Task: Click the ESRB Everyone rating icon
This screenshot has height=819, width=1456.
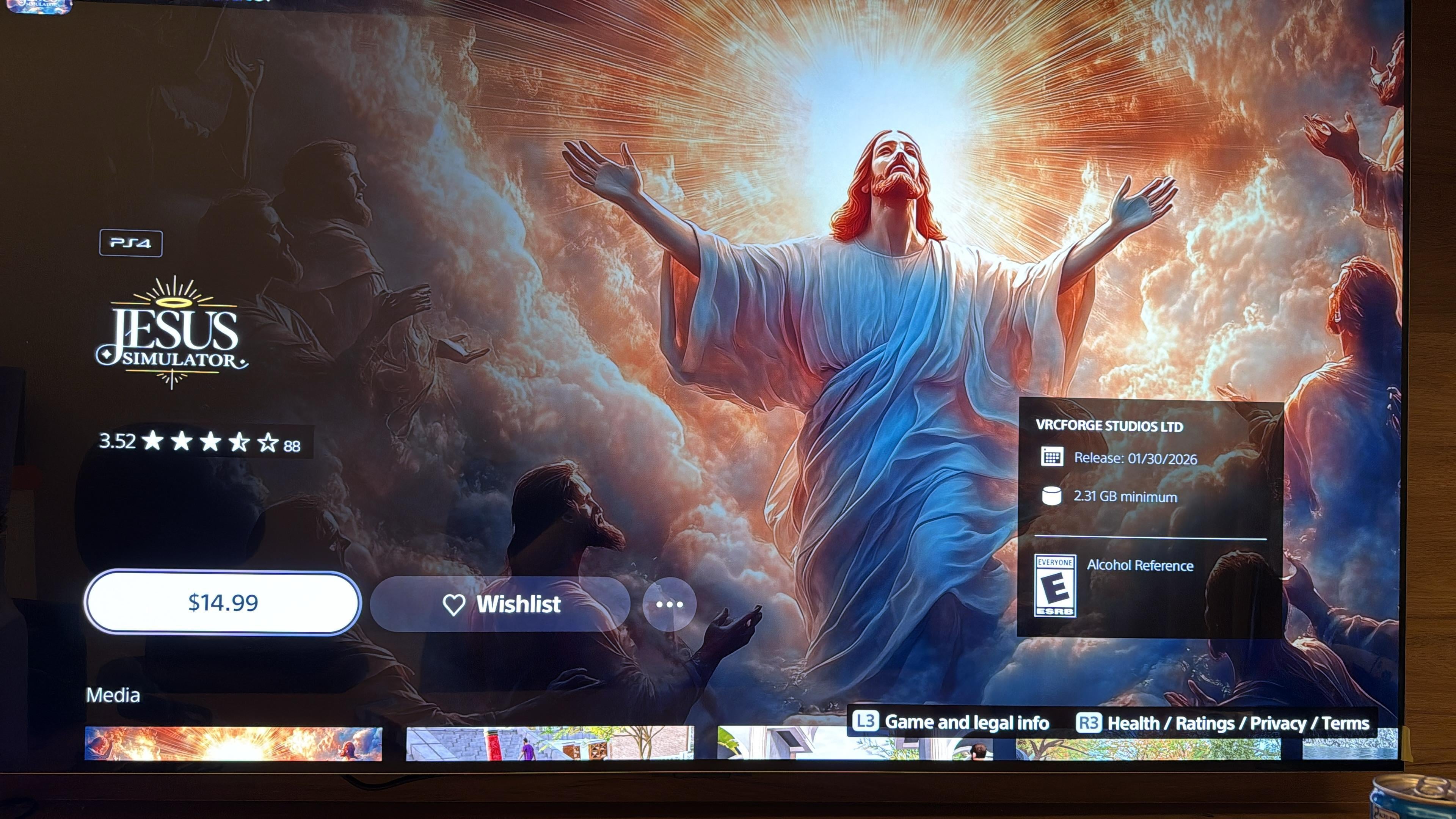Action: tap(1055, 585)
